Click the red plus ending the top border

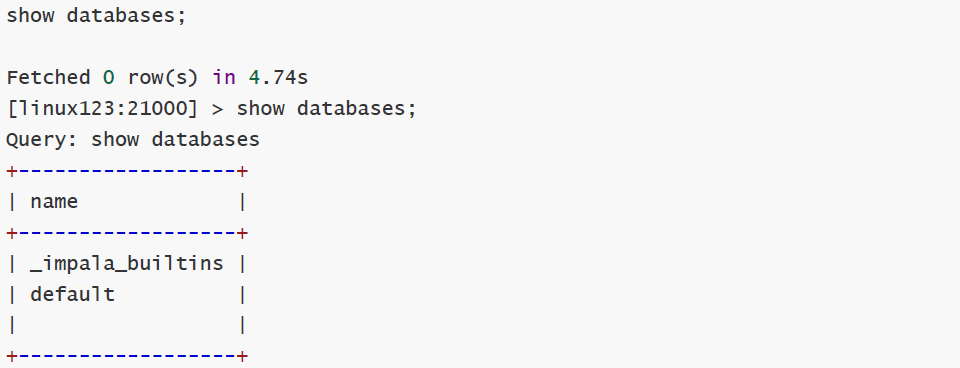tap(242, 171)
